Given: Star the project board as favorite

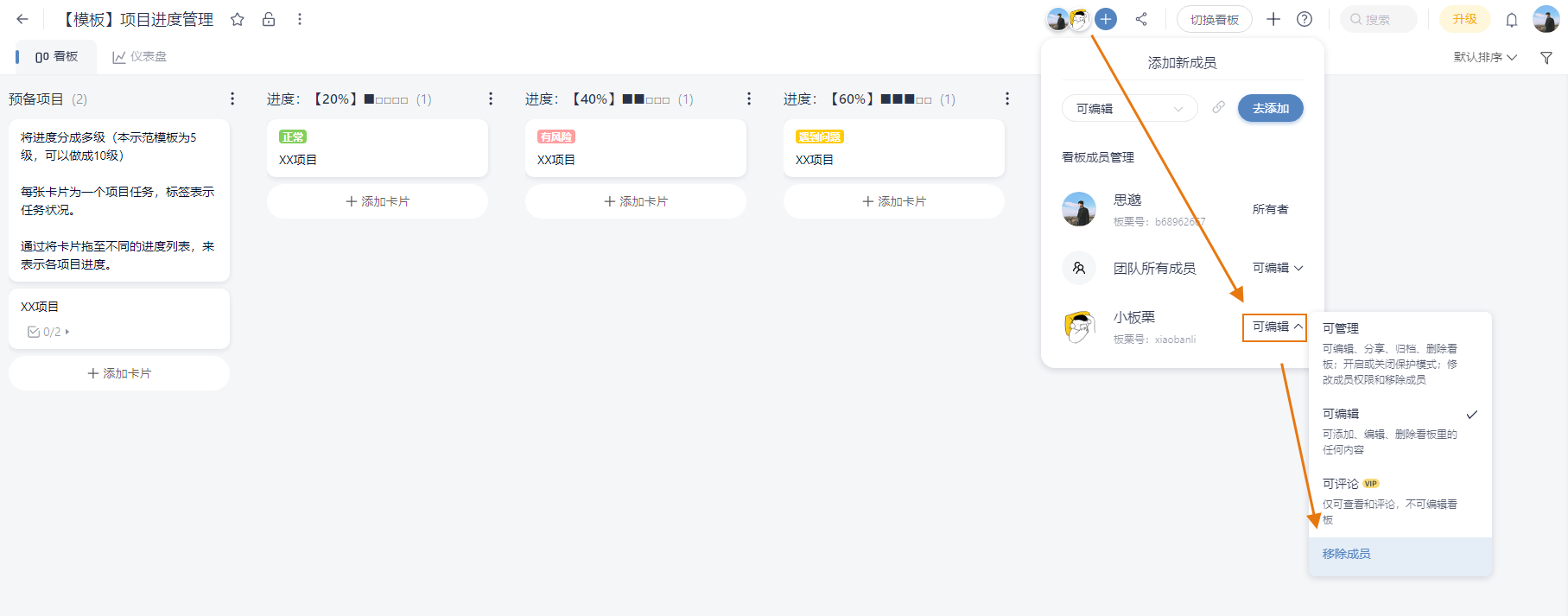Looking at the screenshot, I should pyautogui.click(x=238, y=19).
